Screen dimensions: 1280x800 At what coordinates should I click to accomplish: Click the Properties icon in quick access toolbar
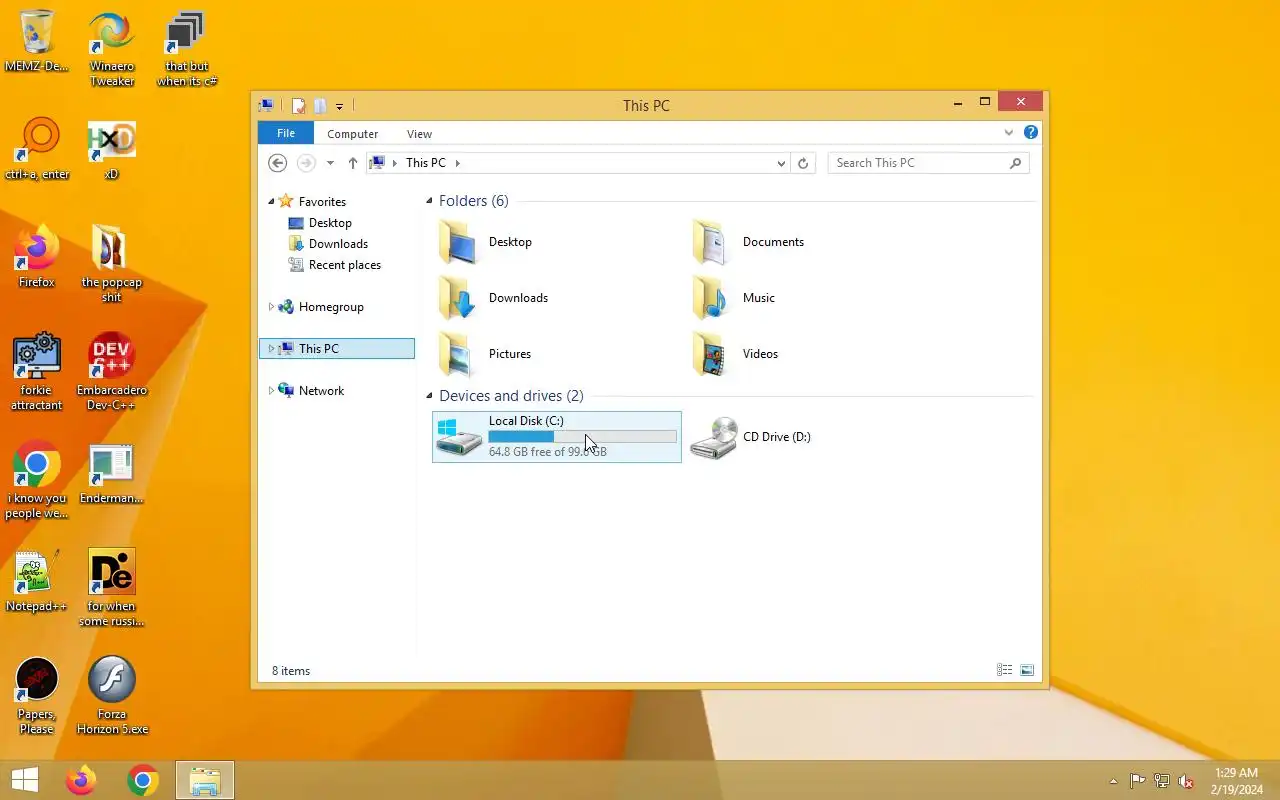298,105
